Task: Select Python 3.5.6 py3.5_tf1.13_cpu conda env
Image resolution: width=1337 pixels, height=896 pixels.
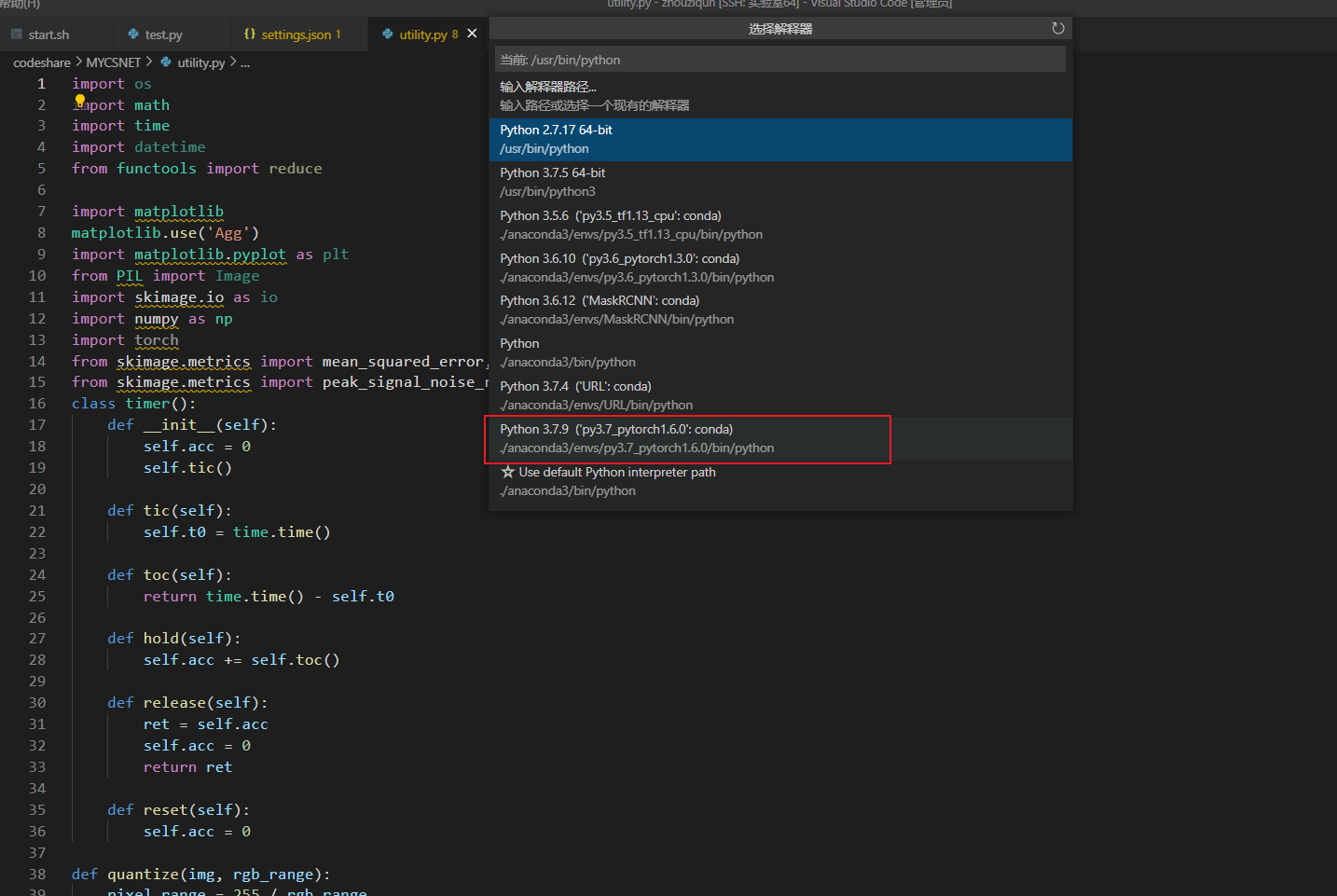Action: pos(780,225)
